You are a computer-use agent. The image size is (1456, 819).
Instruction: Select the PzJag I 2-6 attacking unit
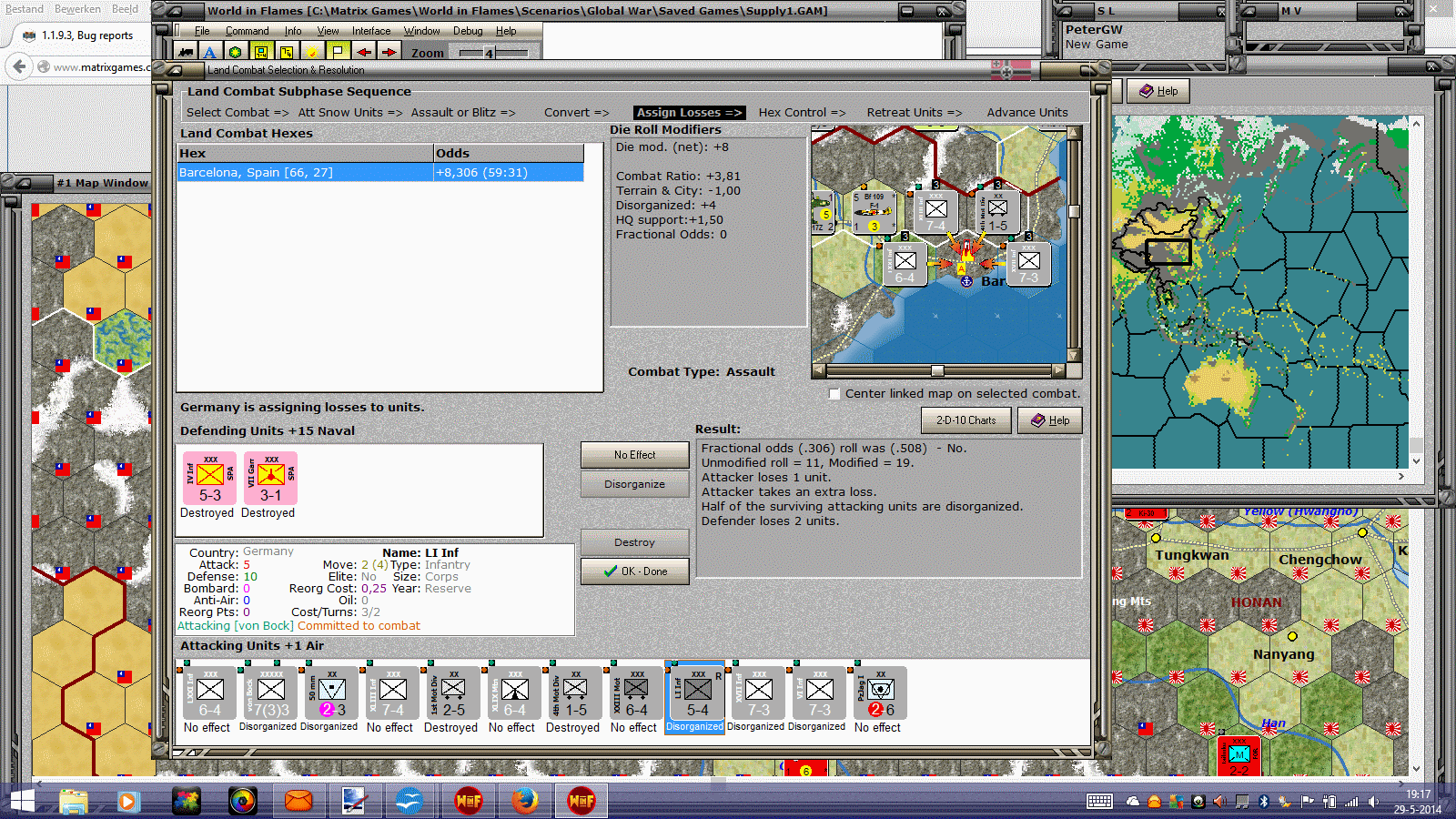tap(878, 693)
